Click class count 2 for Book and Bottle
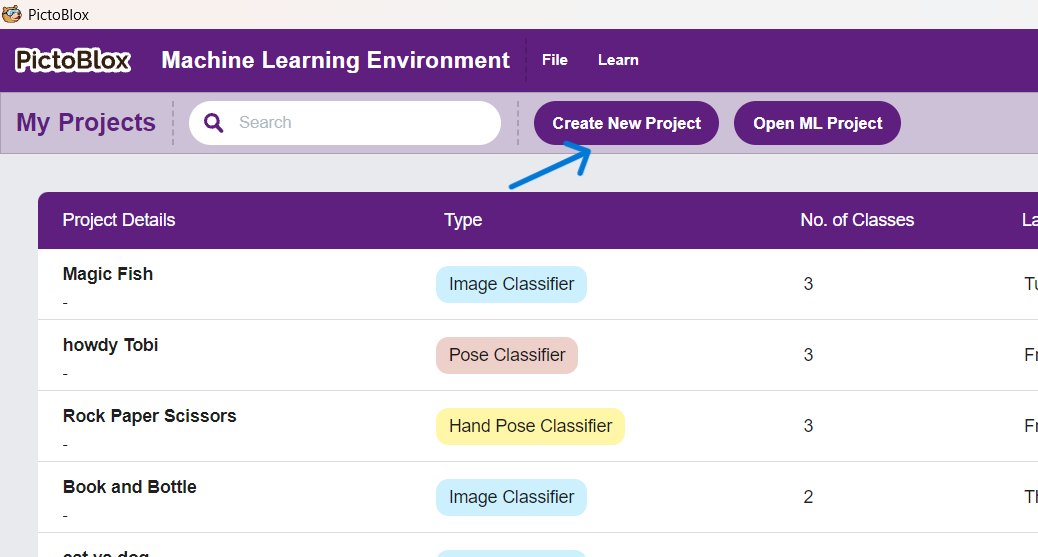 point(808,497)
